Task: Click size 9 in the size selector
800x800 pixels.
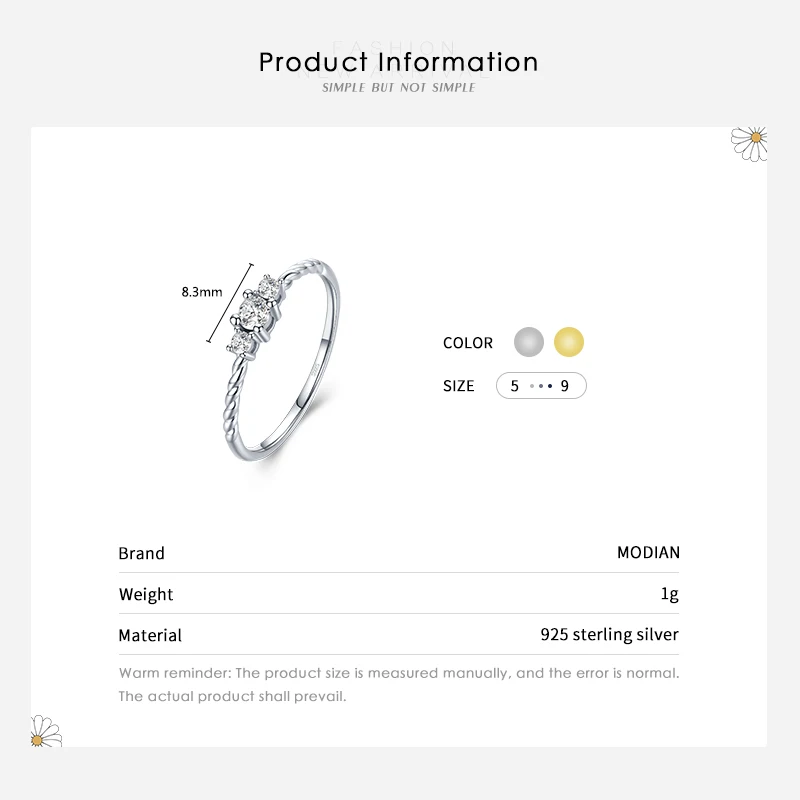Action: click(565, 386)
